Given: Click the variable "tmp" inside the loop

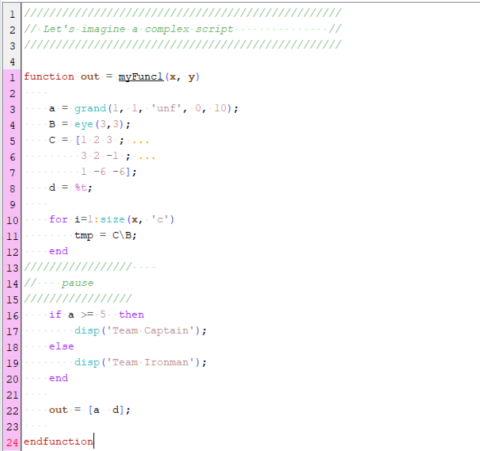Looking at the screenshot, I should pos(84,236).
